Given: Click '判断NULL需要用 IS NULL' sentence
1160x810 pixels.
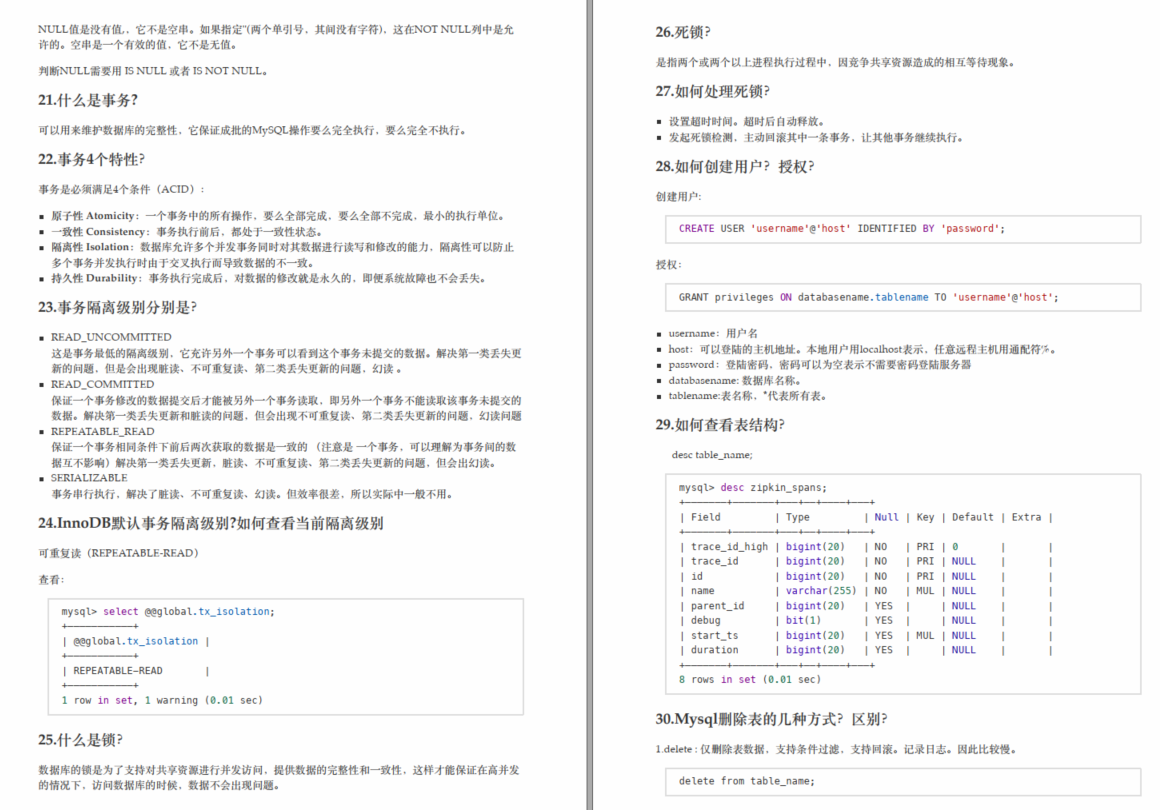Looking at the screenshot, I should (x=153, y=71).
